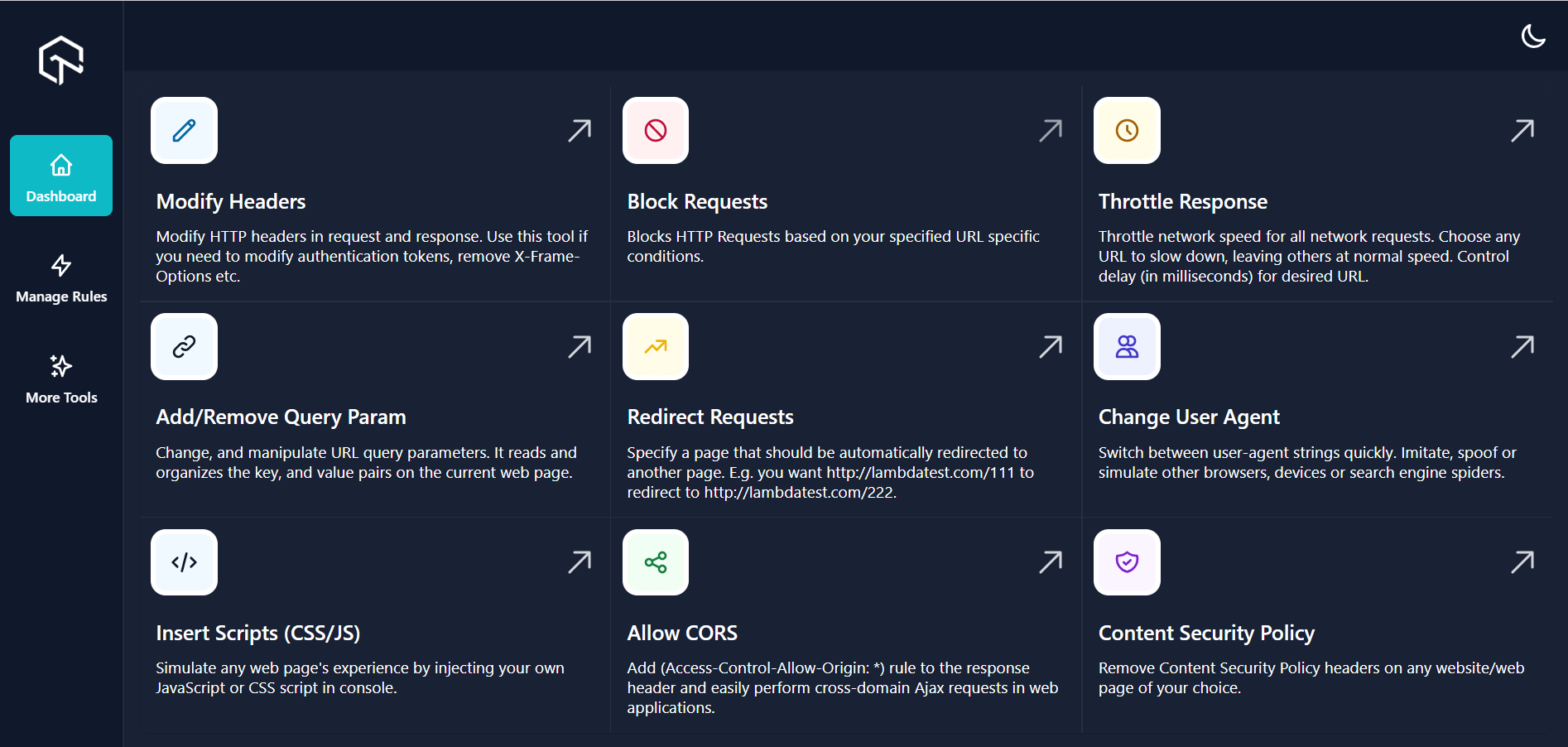Screen dimensions: 1568x747
Task: Select the Content Security Policy shield icon
Action: pyautogui.click(x=1127, y=562)
